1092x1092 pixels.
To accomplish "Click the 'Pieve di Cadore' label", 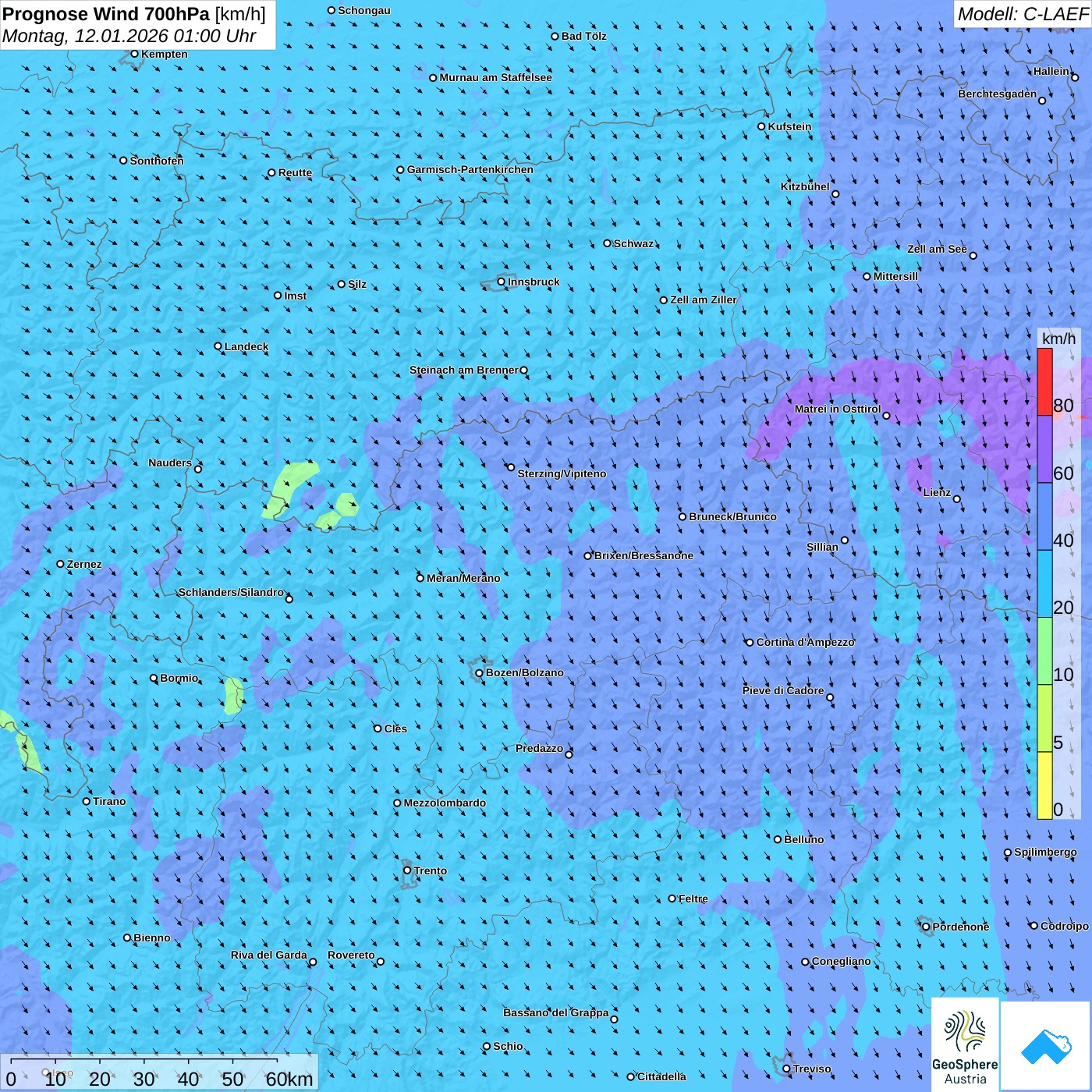I will [783, 690].
